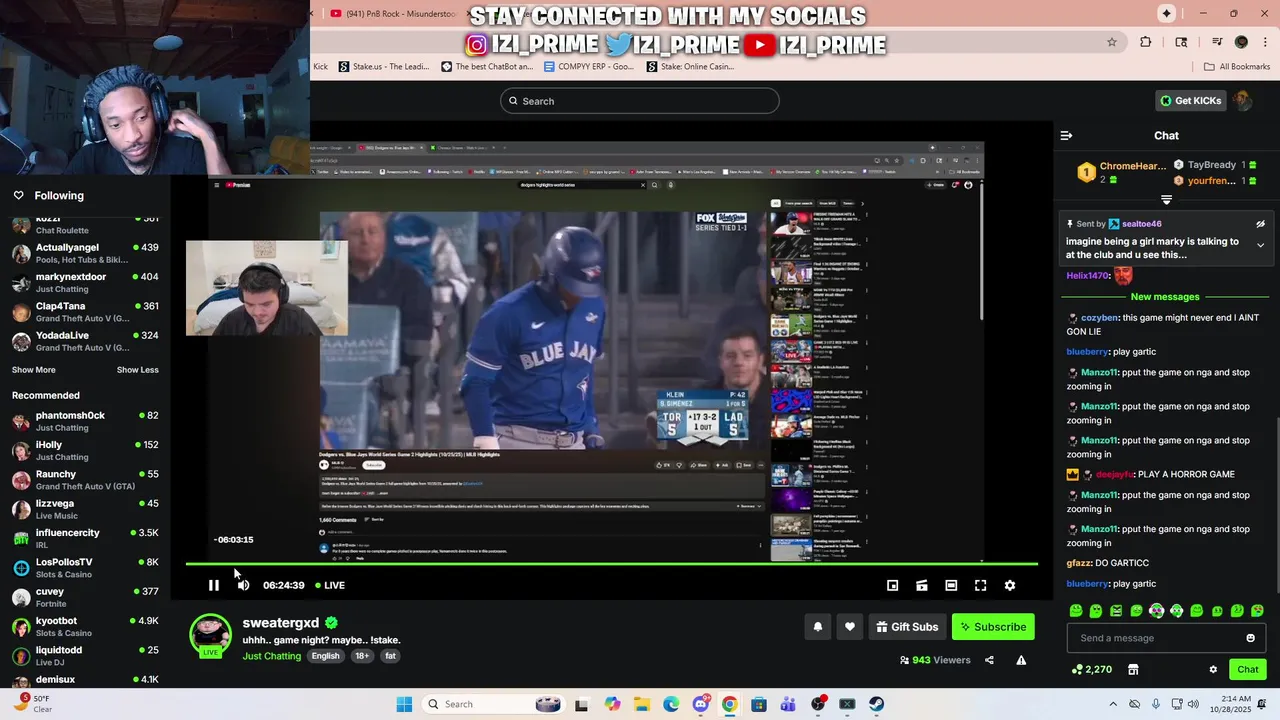The image size is (1280, 720).
Task: Share the stream via share icon
Action: [x=989, y=660]
